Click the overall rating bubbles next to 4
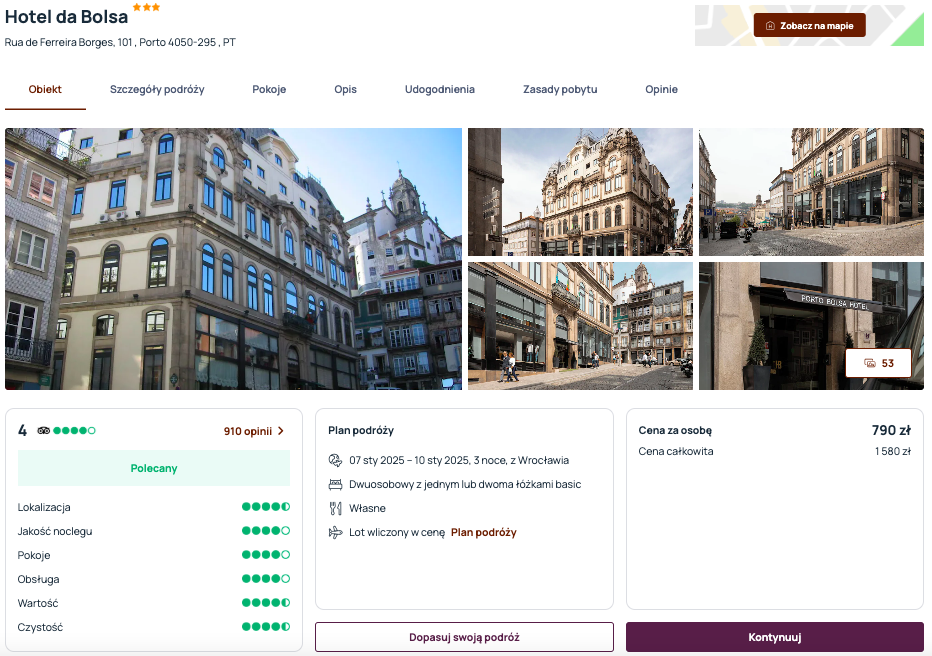The image size is (932, 656). (74, 431)
